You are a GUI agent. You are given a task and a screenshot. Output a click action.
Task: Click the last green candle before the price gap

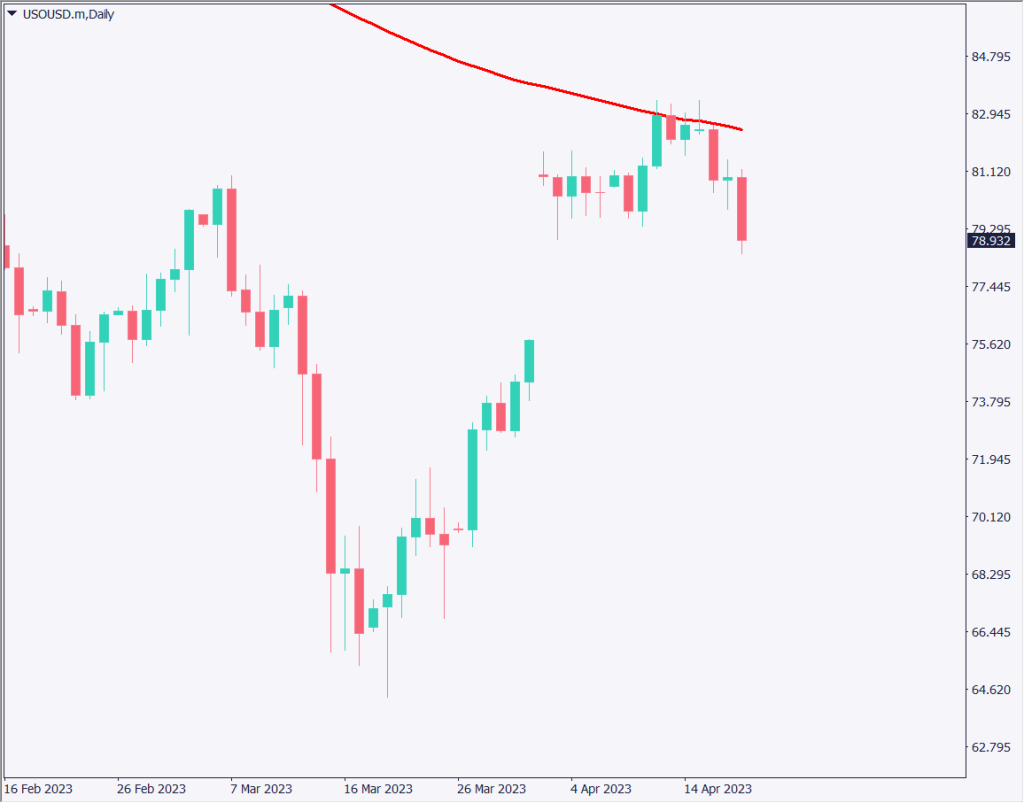tap(529, 361)
